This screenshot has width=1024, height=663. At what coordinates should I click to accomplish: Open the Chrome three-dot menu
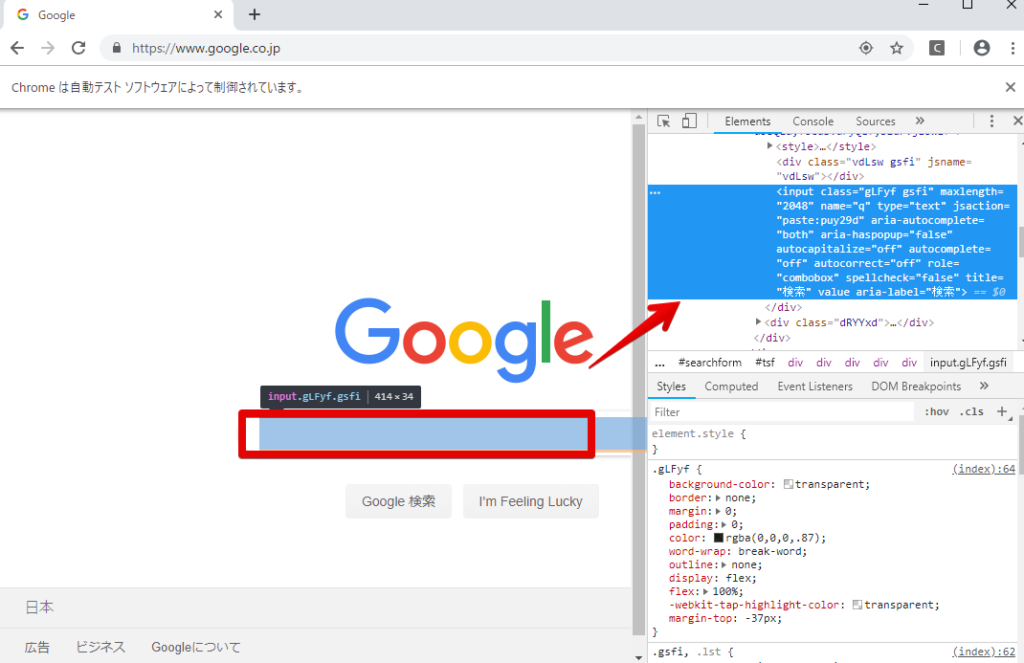(x=1012, y=48)
